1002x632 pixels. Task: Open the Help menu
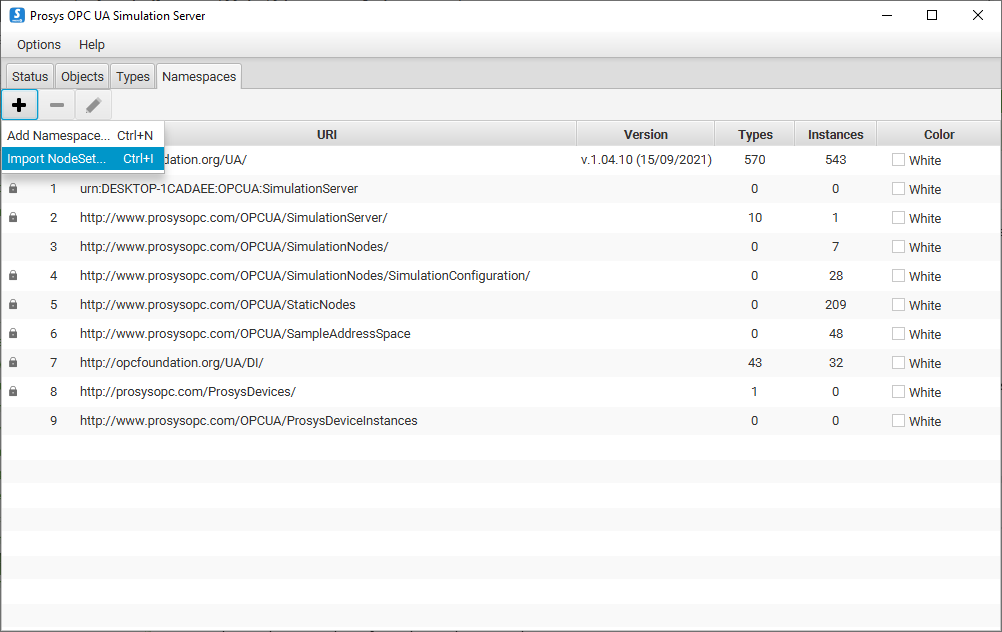(92, 44)
